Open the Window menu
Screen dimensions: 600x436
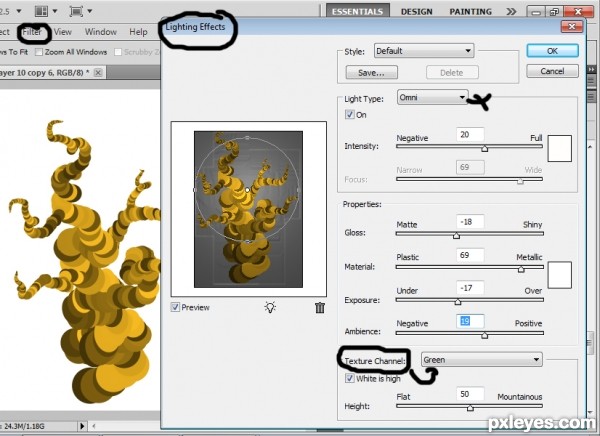click(x=101, y=32)
